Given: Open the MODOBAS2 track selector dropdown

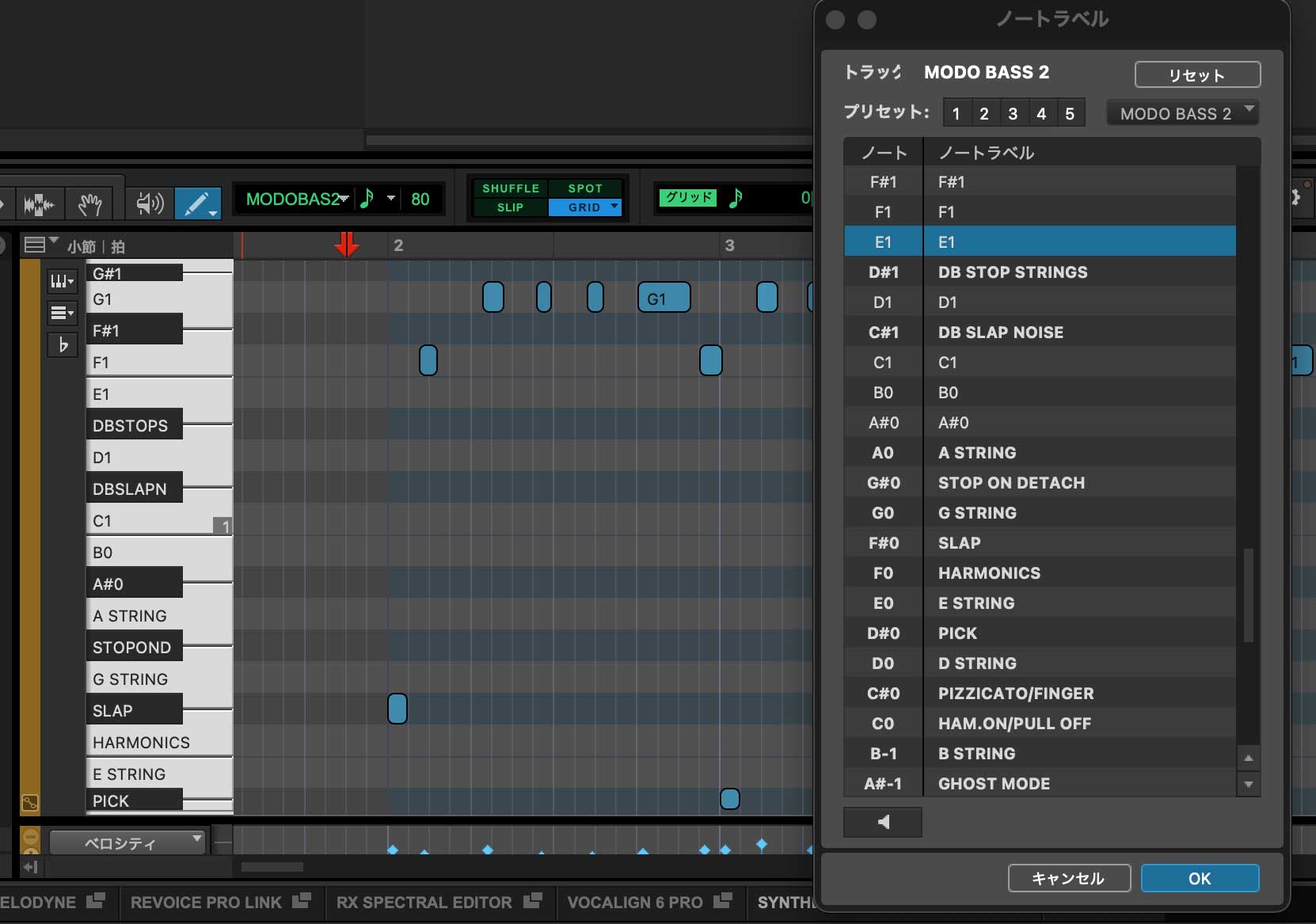Looking at the screenshot, I should pos(297,199).
